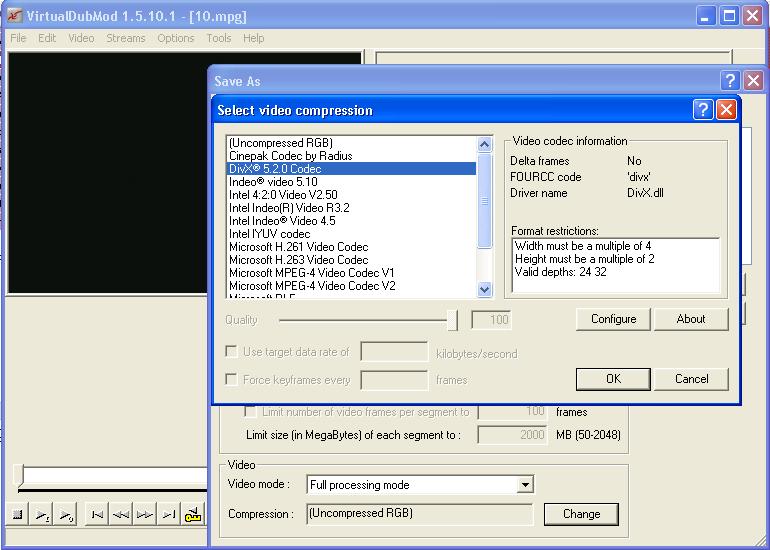Click the segment frame limit field

[x=512, y=412]
